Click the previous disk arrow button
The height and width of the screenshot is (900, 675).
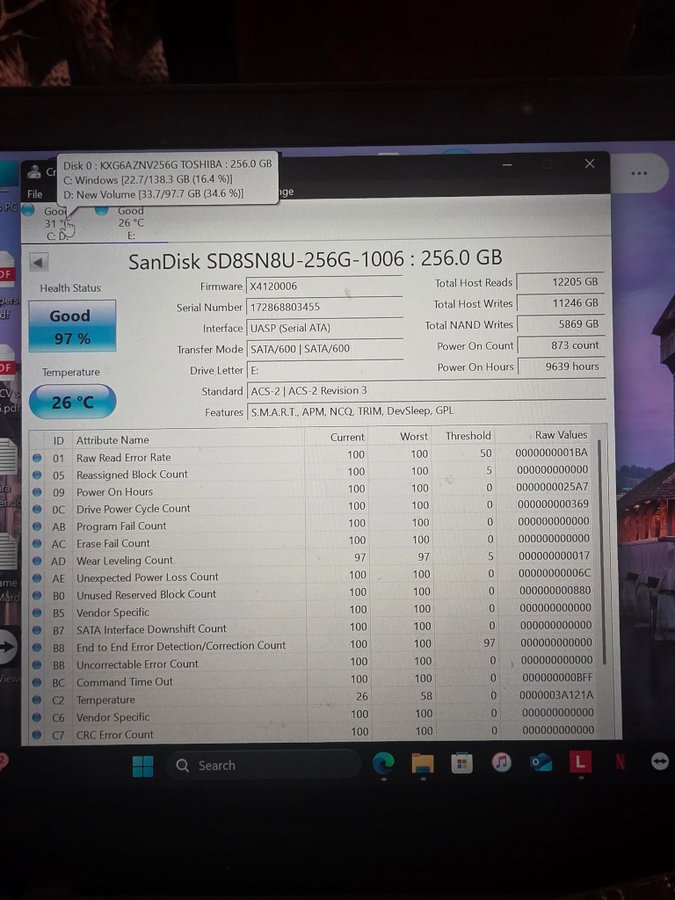[x=38, y=263]
